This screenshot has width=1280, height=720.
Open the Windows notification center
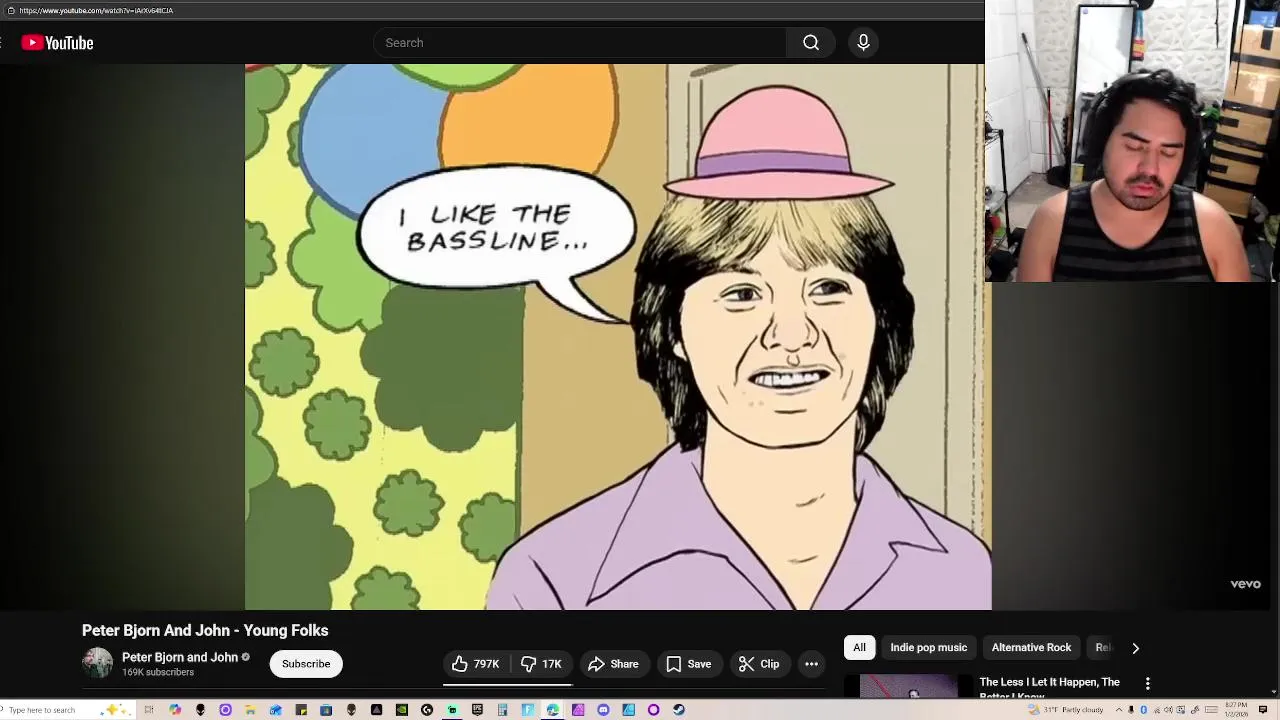pyautogui.click(x=1262, y=710)
